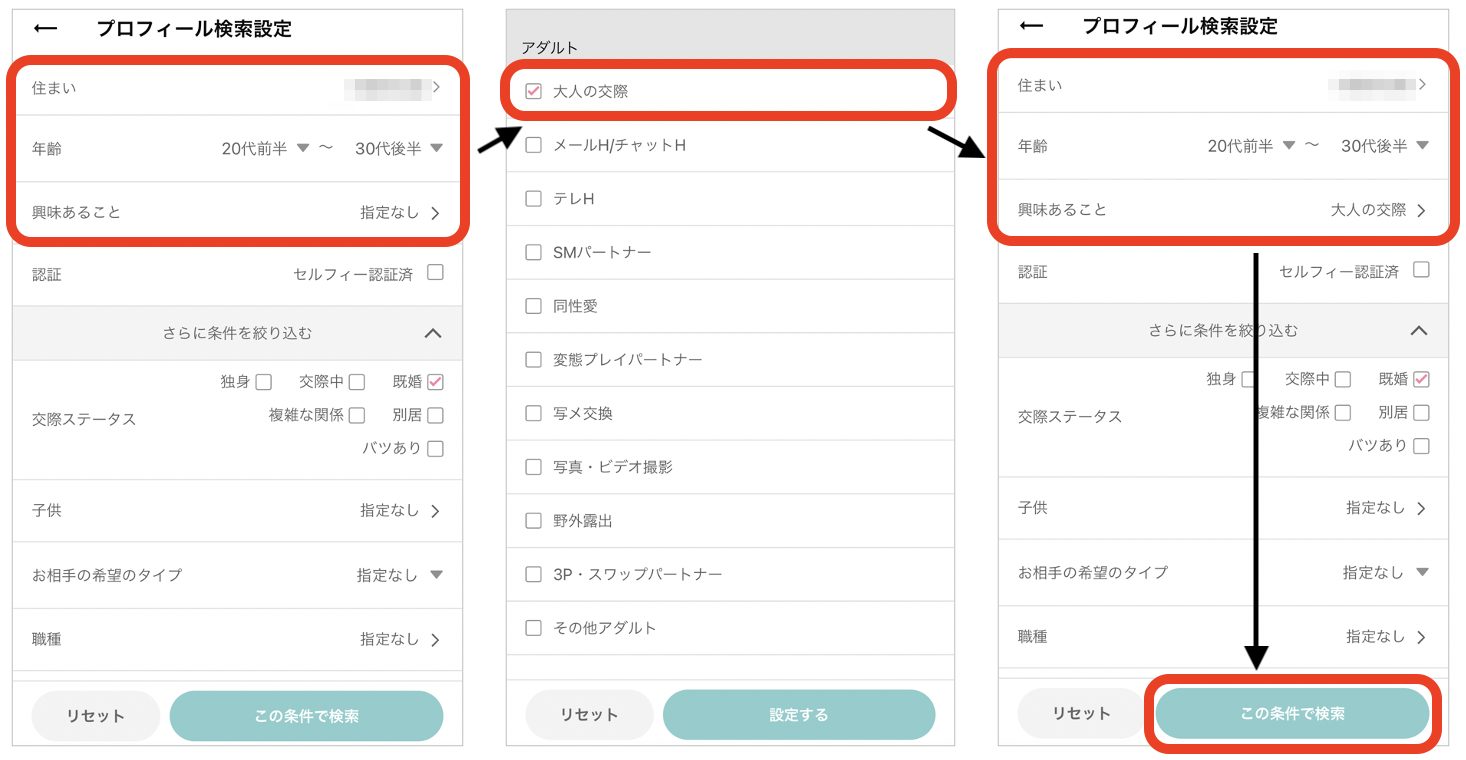
Task: Open 住まい chevron in the left screen
Action: coord(435,87)
